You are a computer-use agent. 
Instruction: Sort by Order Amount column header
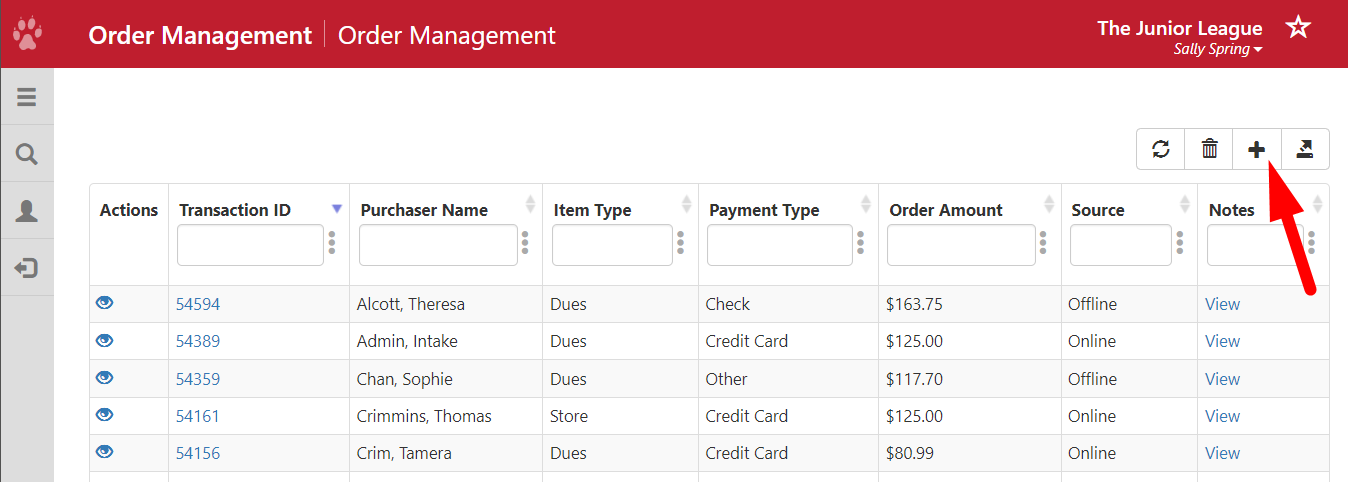pos(946,210)
